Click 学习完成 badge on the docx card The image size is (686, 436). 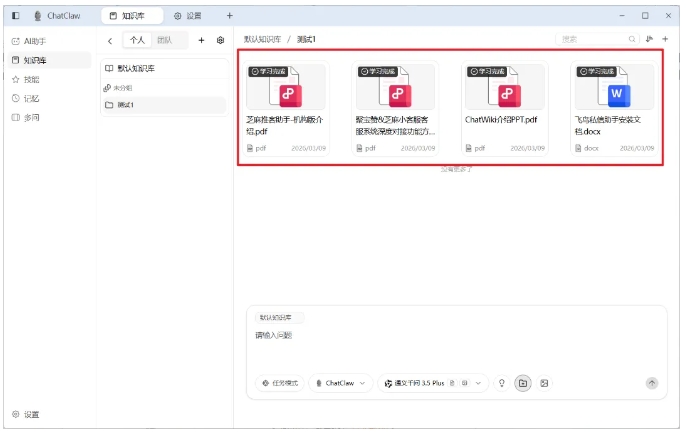coord(596,71)
